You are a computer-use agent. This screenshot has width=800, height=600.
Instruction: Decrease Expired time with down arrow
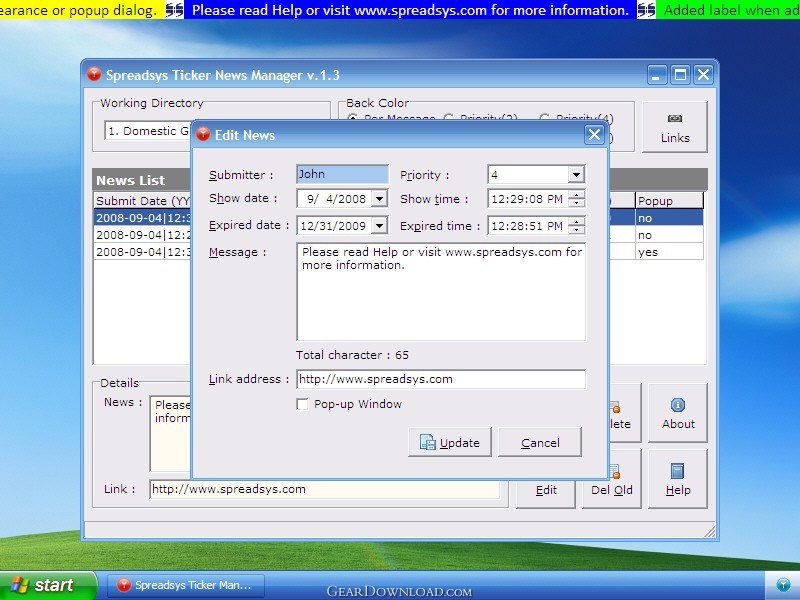[577, 230]
